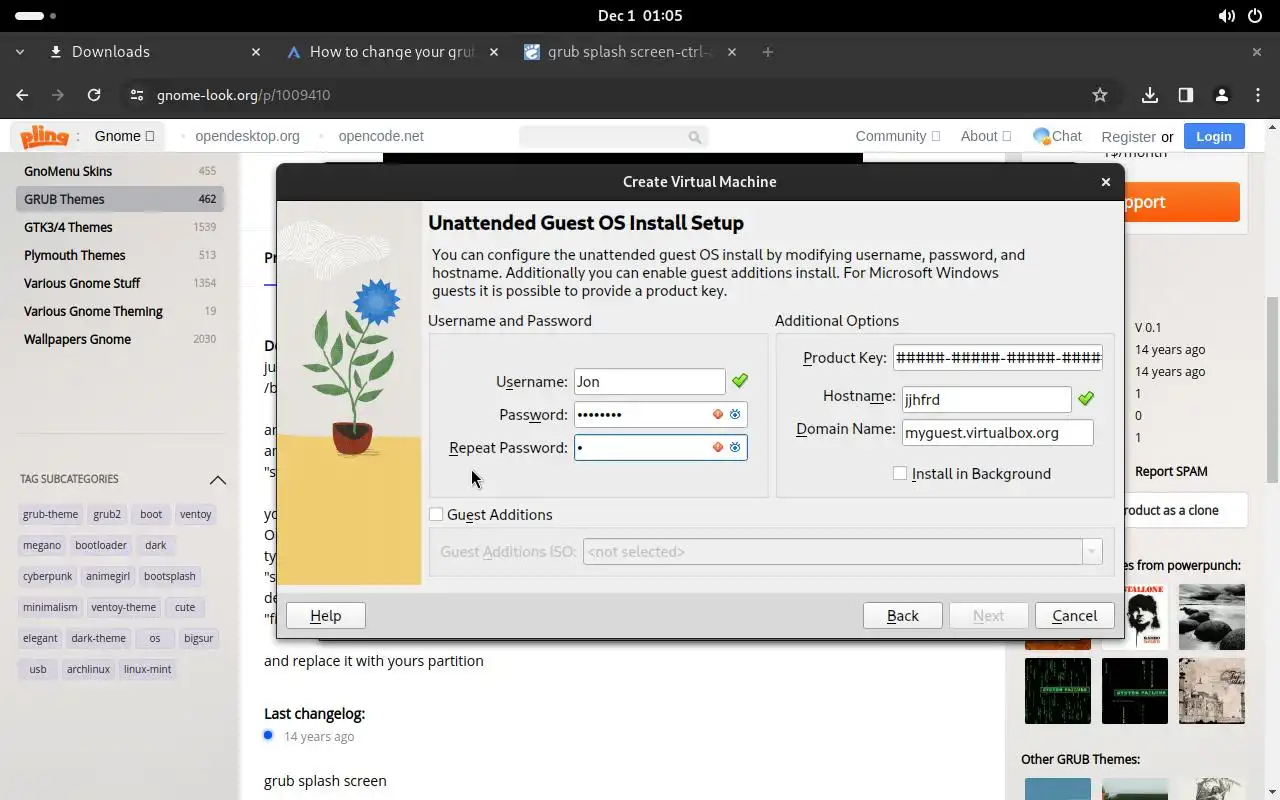Click the Username input field
Screen dimensions: 1280x800
click(650, 381)
